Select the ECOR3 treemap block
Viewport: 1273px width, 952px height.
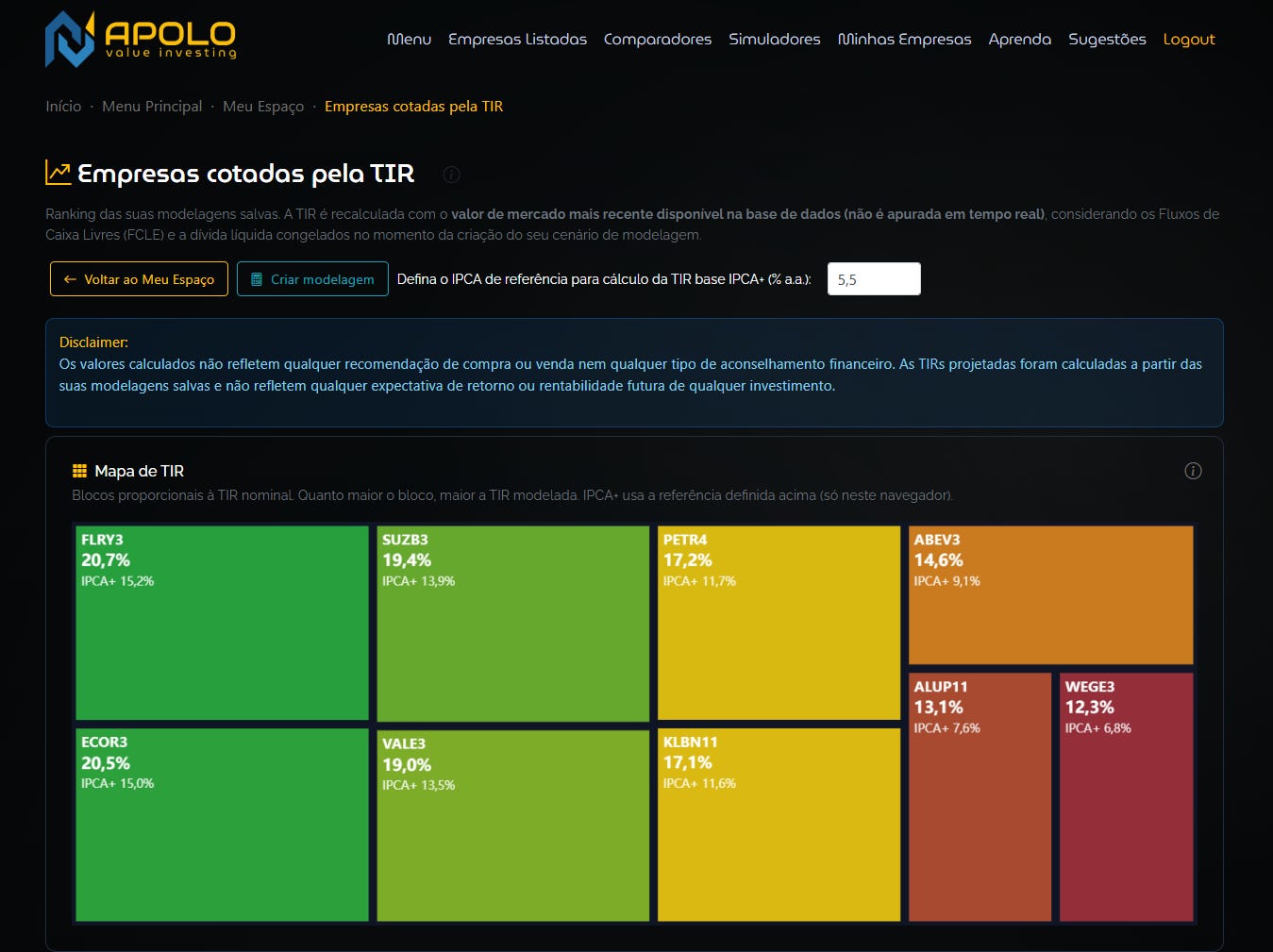222,825
